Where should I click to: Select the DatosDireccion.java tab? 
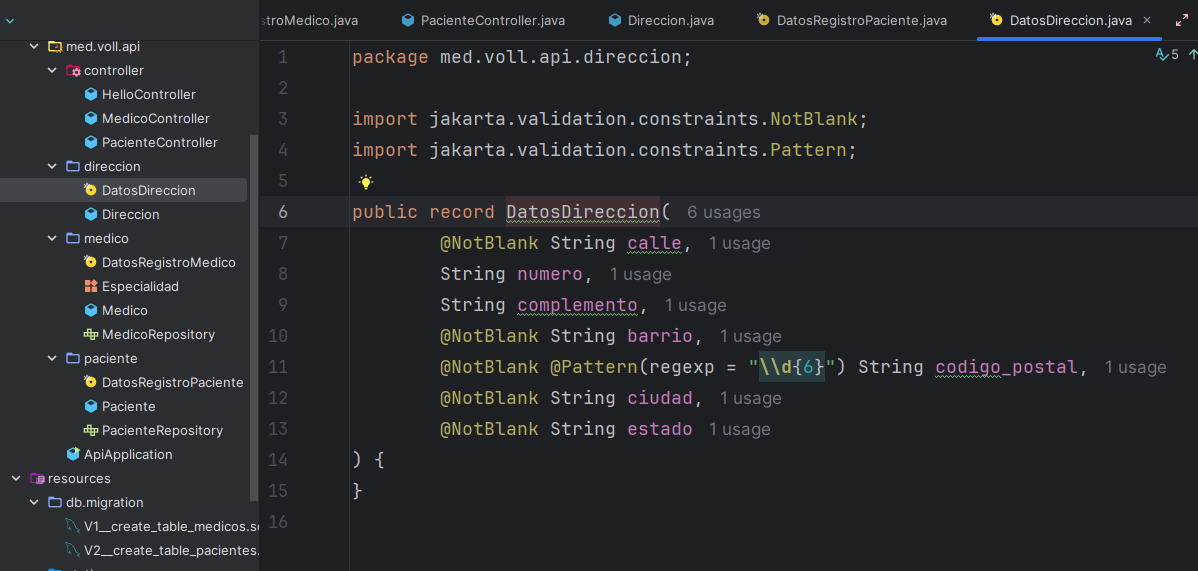click(1070, 21)
